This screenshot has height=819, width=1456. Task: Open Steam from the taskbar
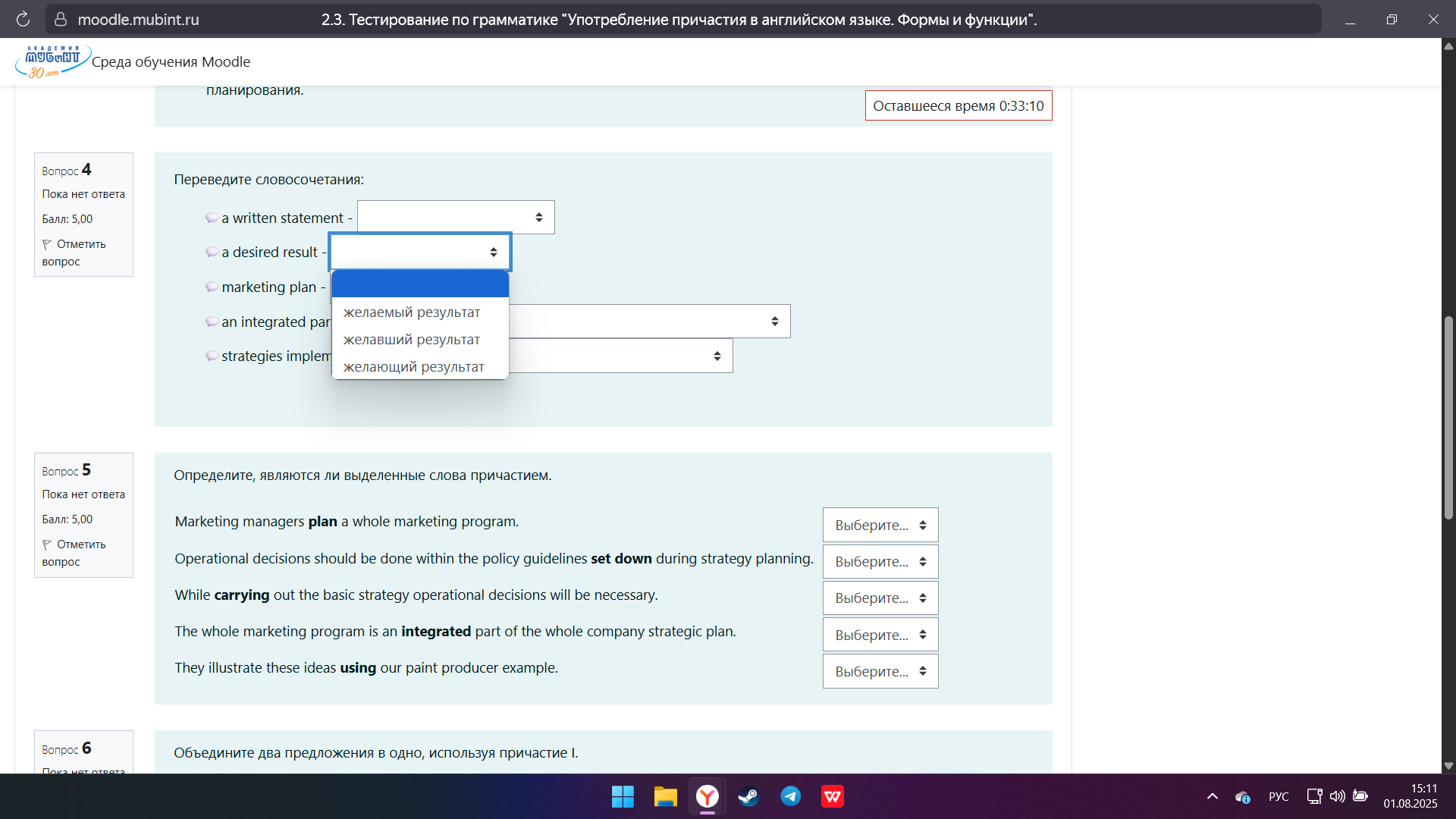(x=748, y=796)
